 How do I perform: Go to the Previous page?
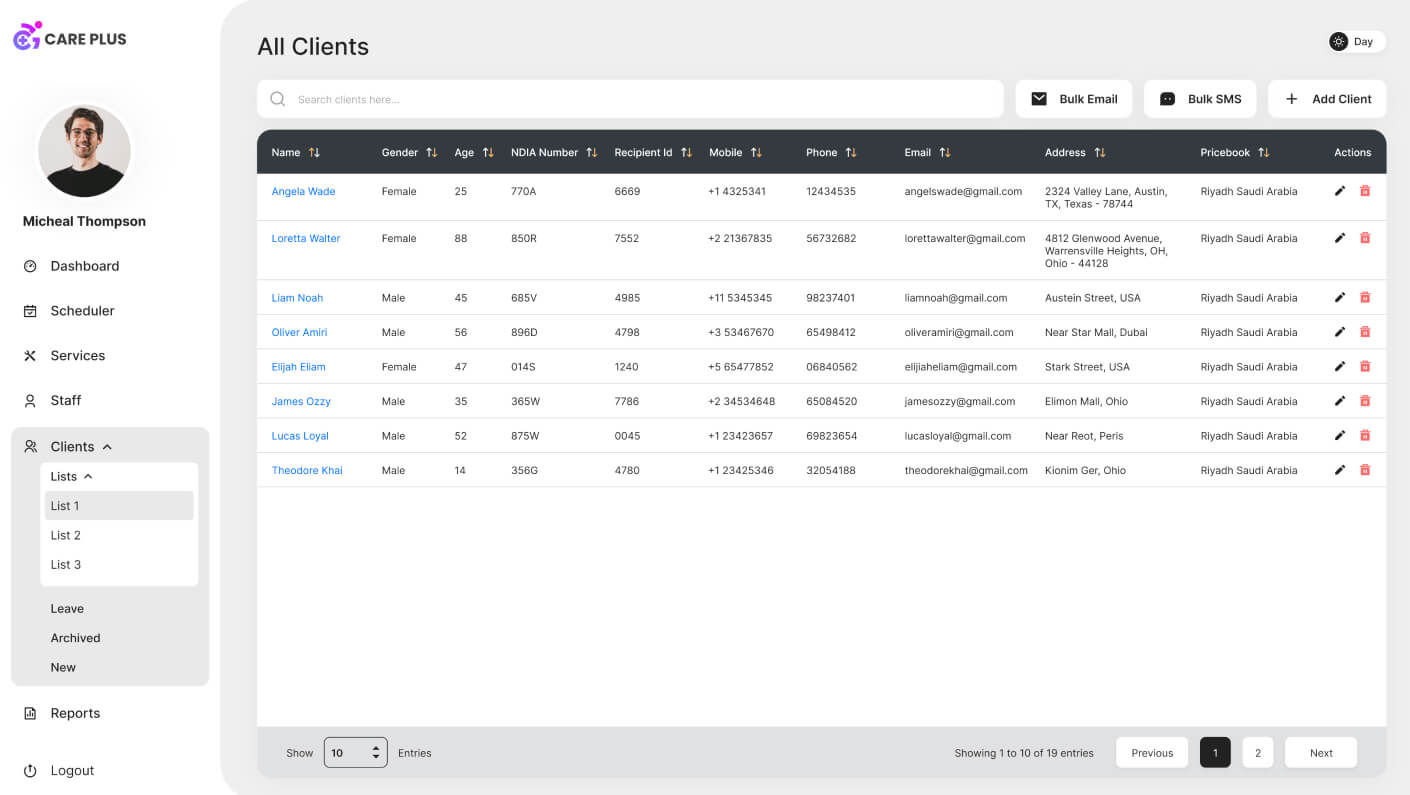click(1152, 753)
